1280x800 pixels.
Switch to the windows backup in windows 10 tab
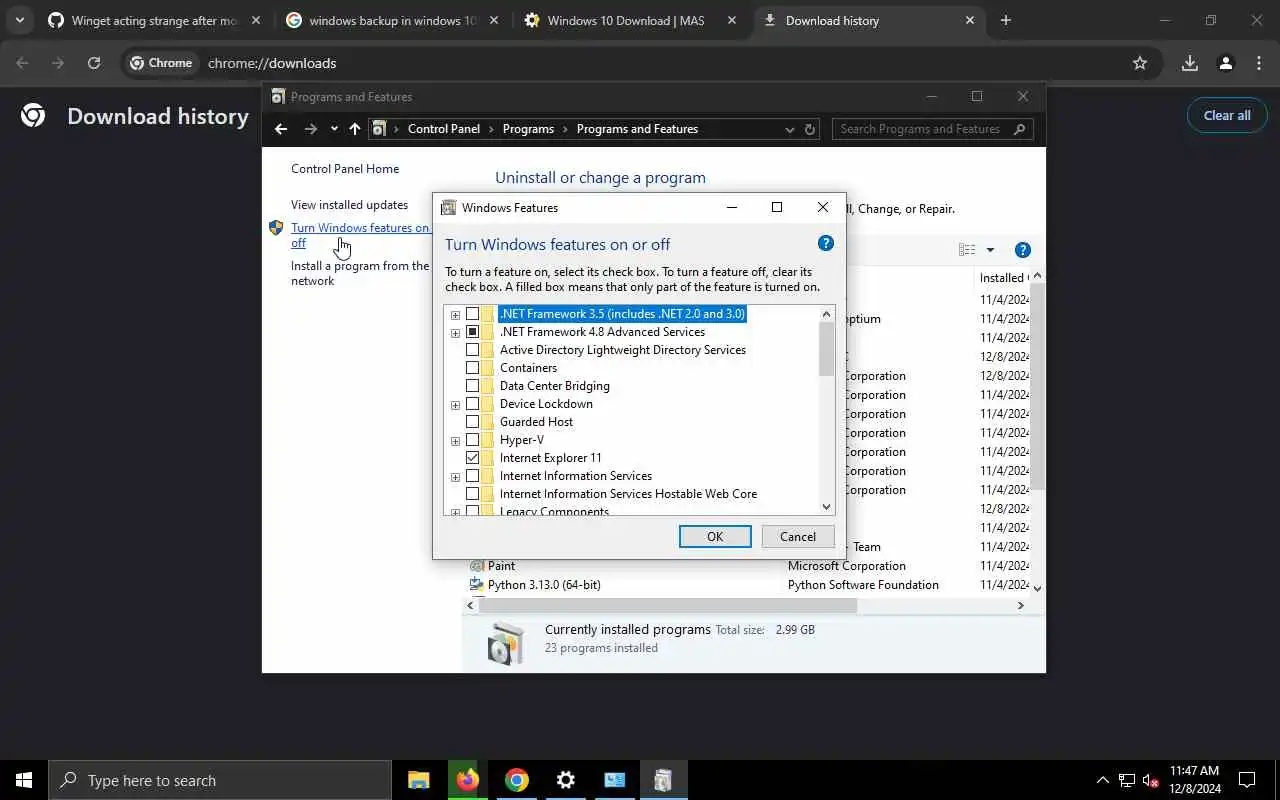393,20
